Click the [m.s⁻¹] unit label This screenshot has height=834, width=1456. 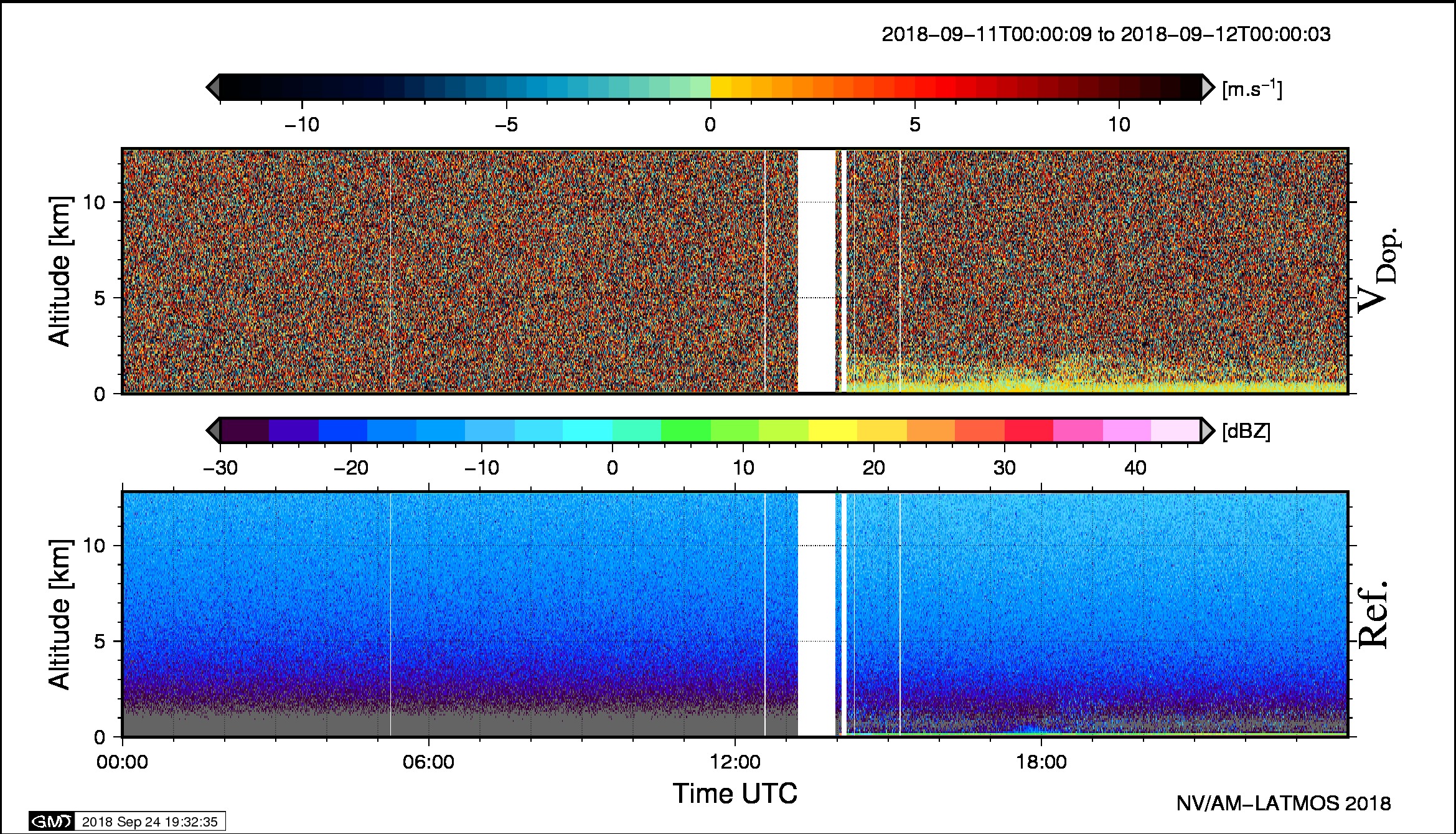(1252, 89)
